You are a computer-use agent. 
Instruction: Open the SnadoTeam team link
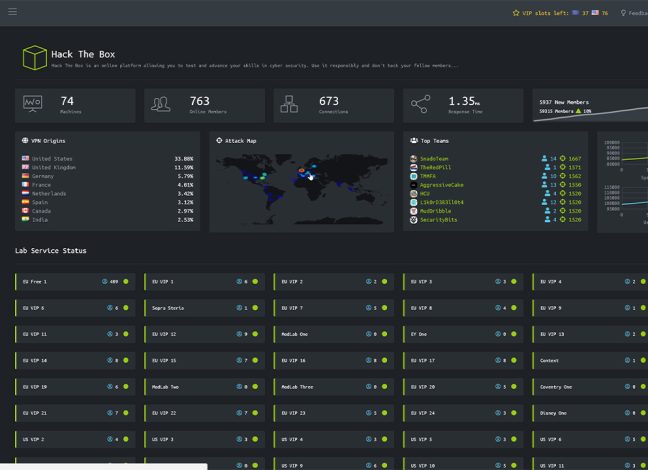434,159
